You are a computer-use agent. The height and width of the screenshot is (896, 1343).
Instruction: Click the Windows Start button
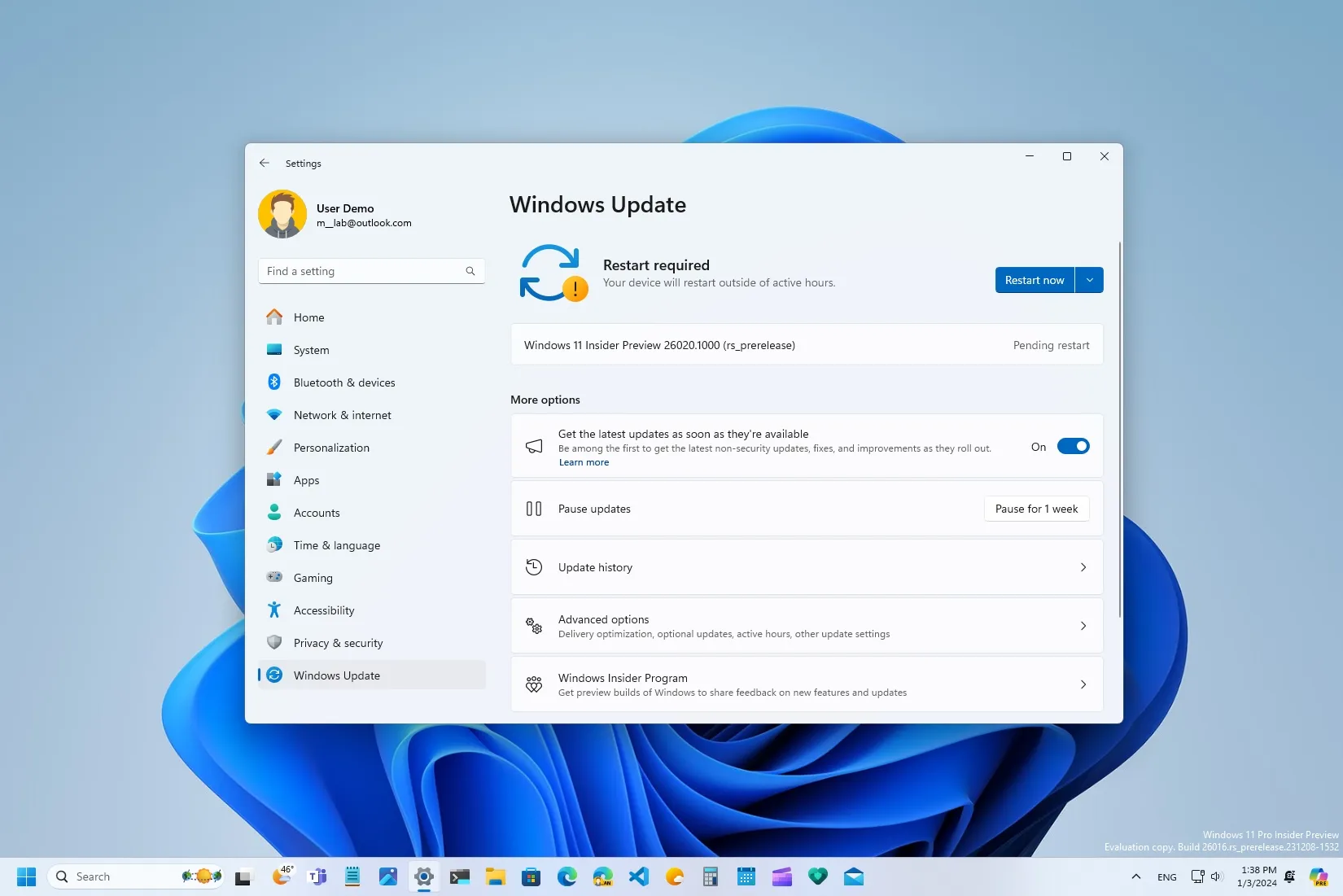click(26, 876)
